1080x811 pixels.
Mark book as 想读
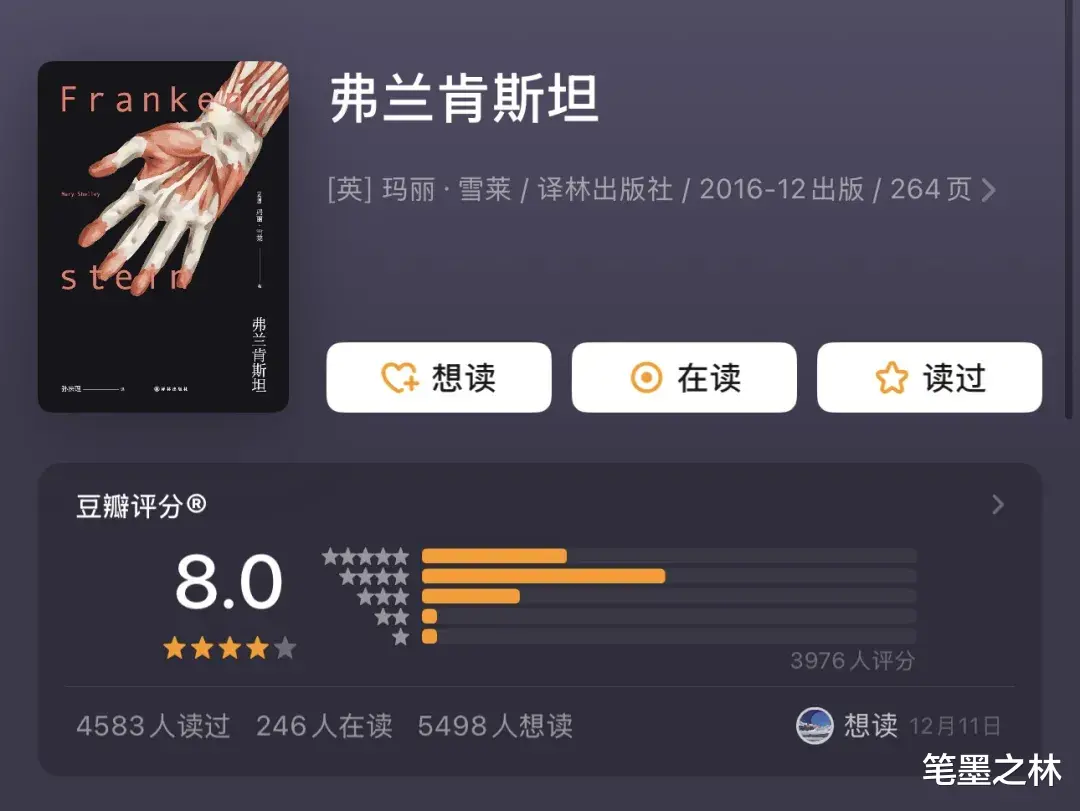[439, 378]
